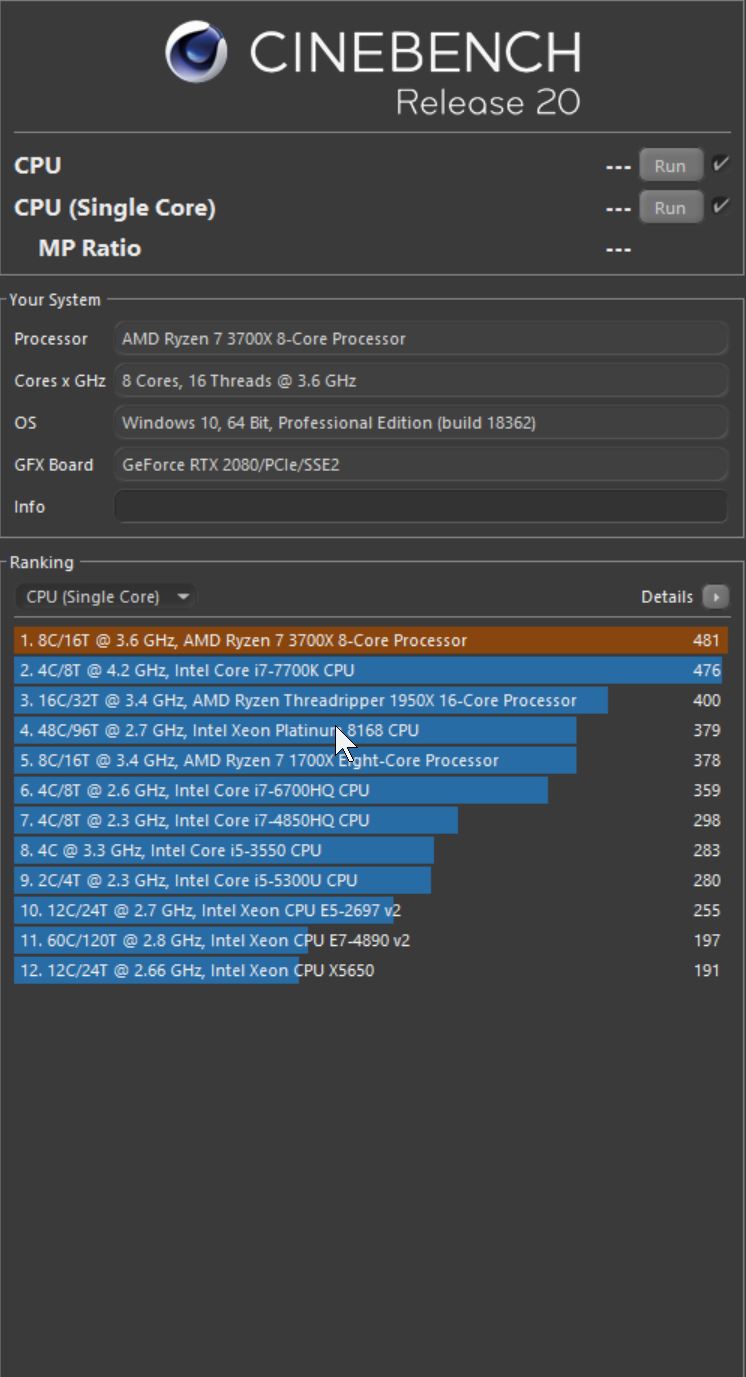Select ranking row 7 Core i7-4850HQ
Screen dimensions: 746x1377
click(x=371, y=820)
